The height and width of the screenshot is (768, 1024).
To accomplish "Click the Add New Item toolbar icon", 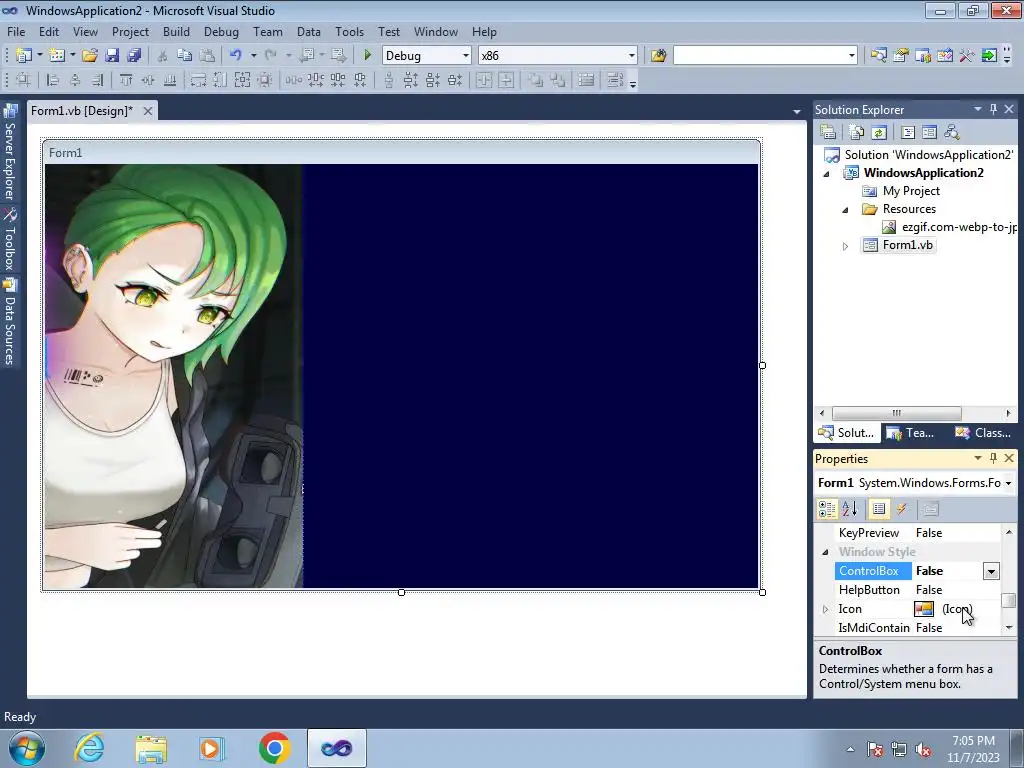I will 56,56.
